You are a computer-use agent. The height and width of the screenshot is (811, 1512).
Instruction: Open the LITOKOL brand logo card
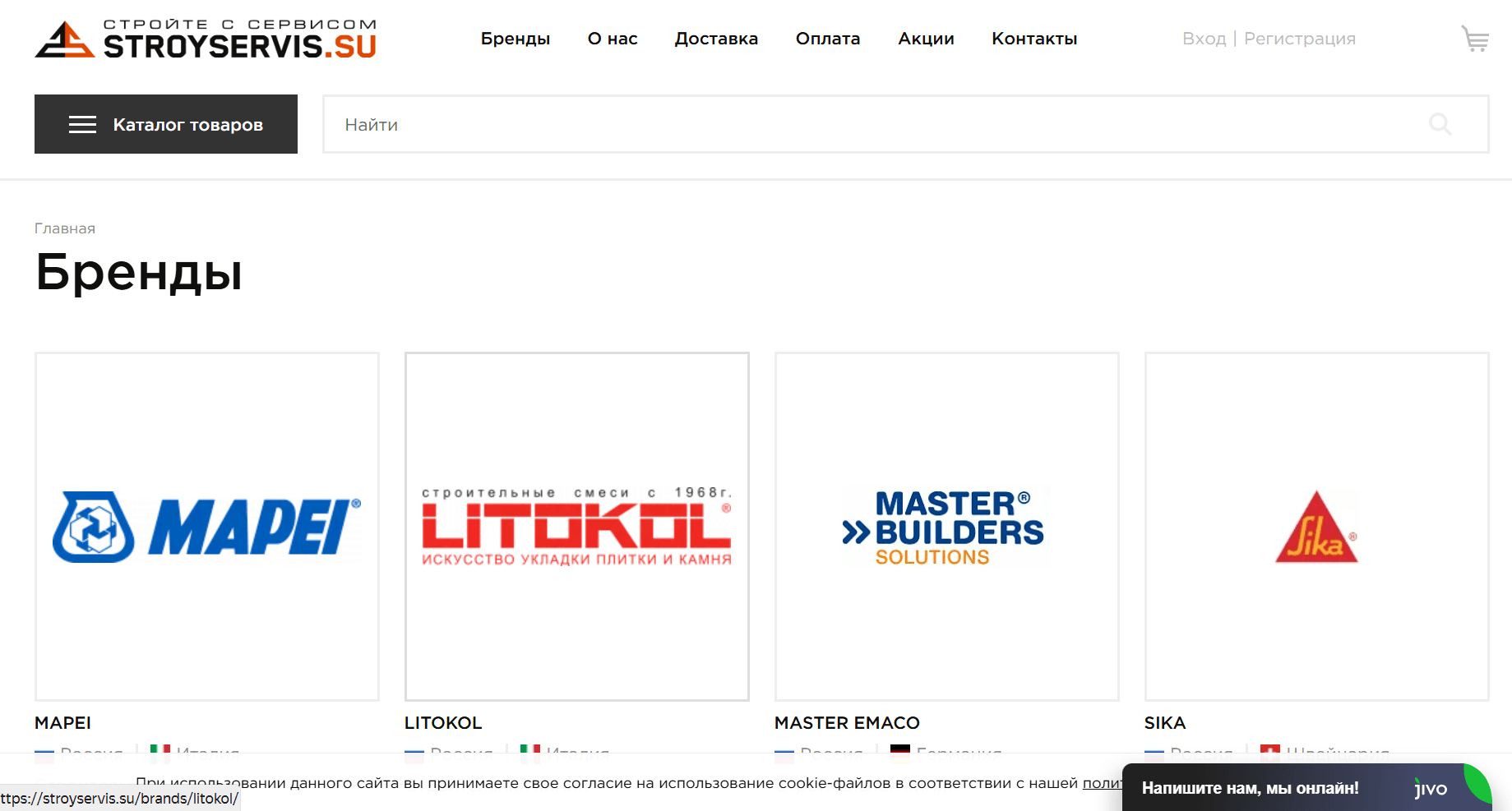[577, 527]
